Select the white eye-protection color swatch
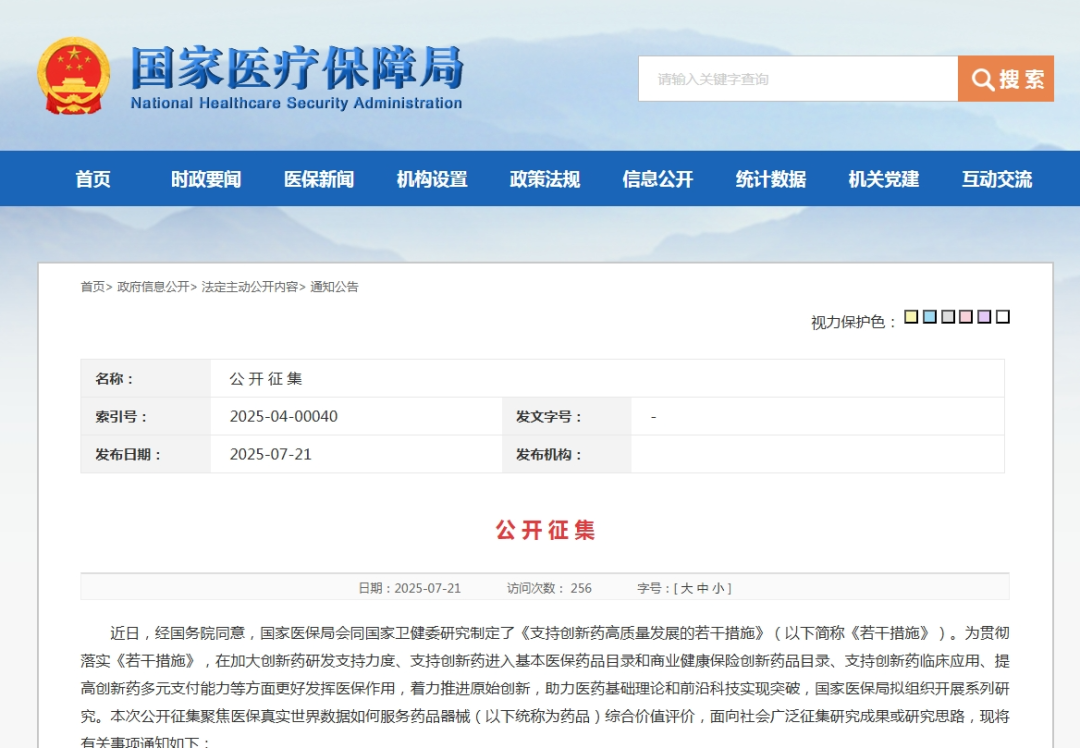The width and height of the screenshot is (1080, 748). pyautogui.click(x=1002, y=316)
